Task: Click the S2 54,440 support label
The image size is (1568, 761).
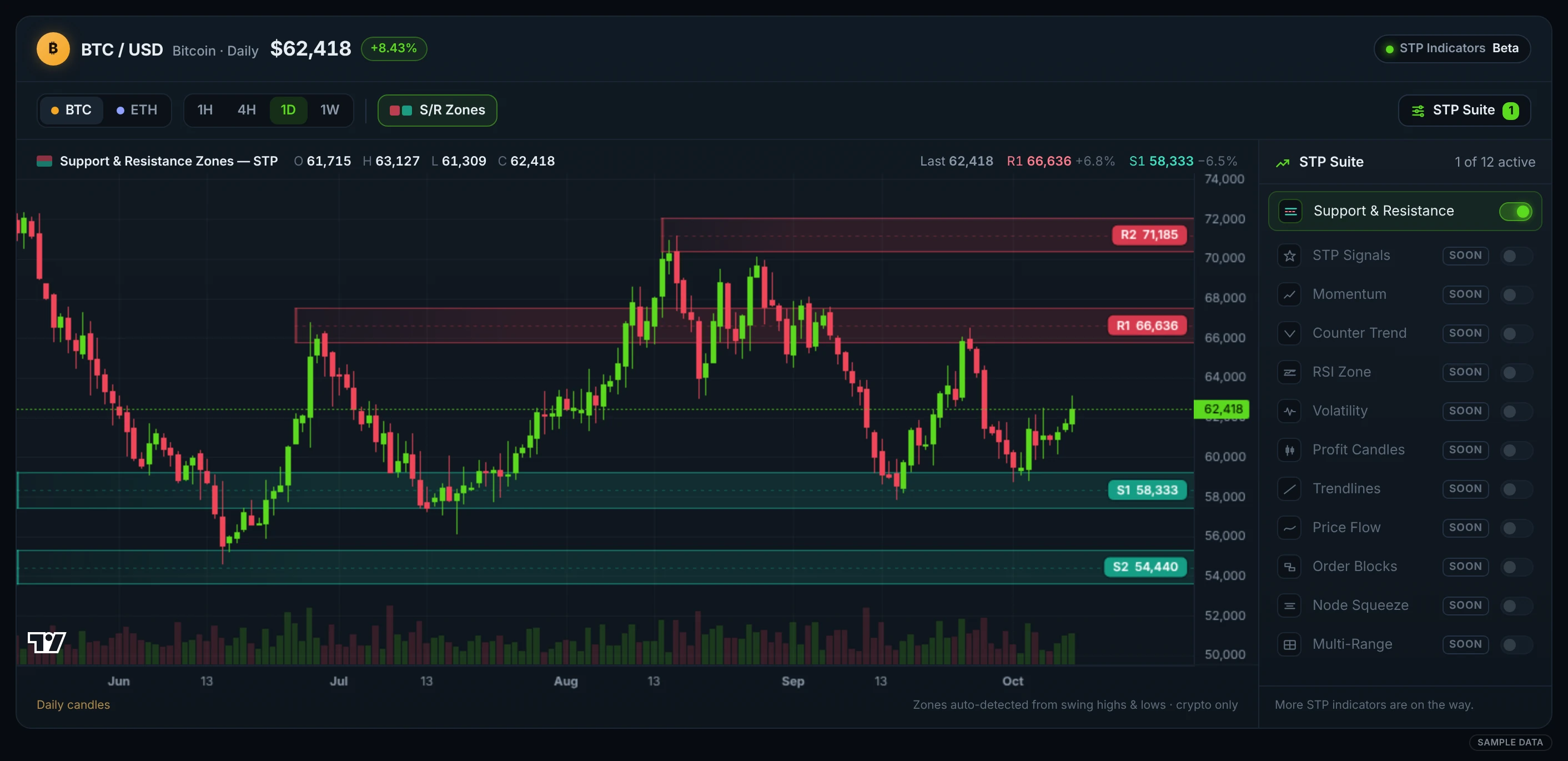Action: click(x=1145, y=567)
